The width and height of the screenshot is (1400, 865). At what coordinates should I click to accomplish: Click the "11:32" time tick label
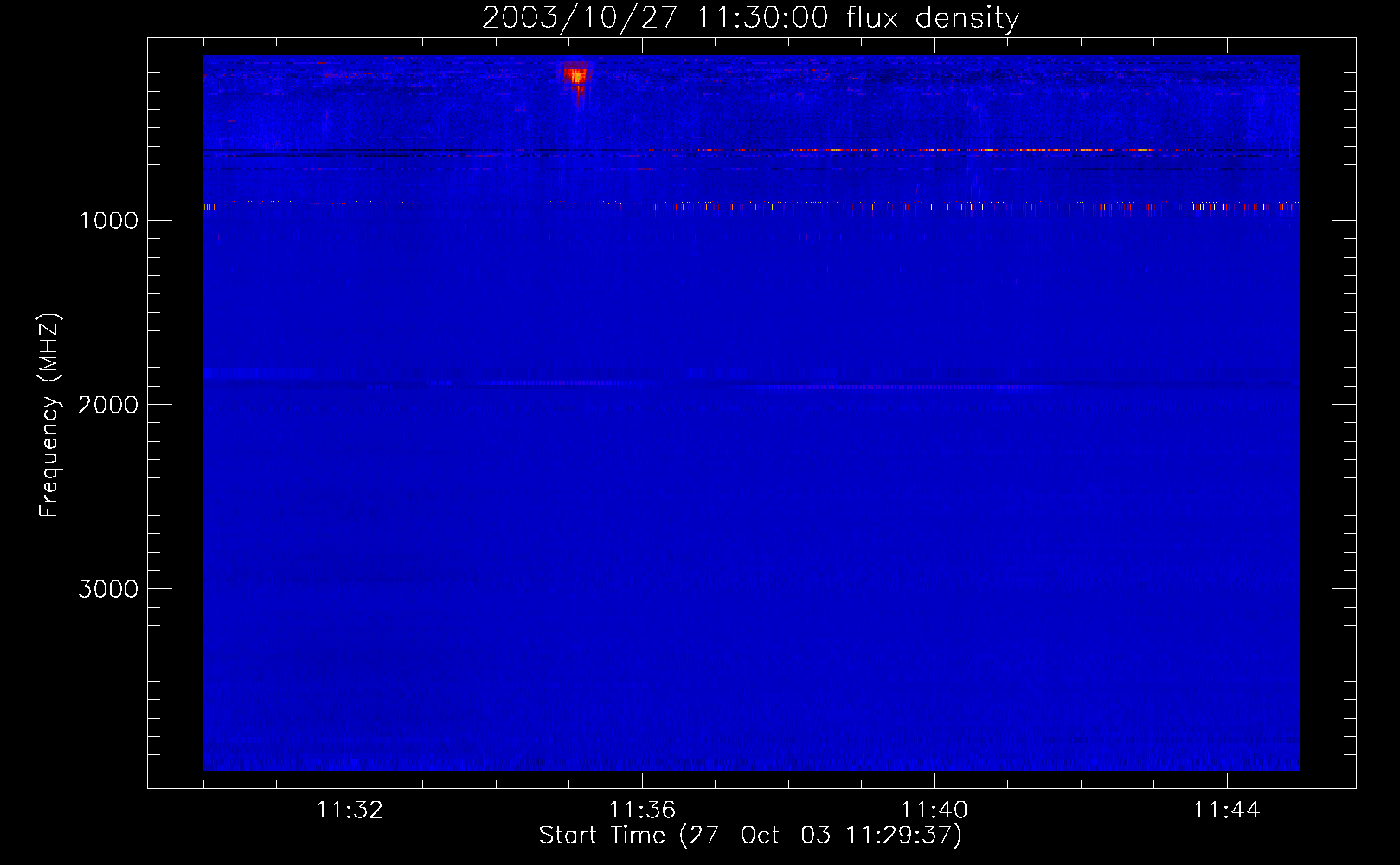tap(350, 811)
